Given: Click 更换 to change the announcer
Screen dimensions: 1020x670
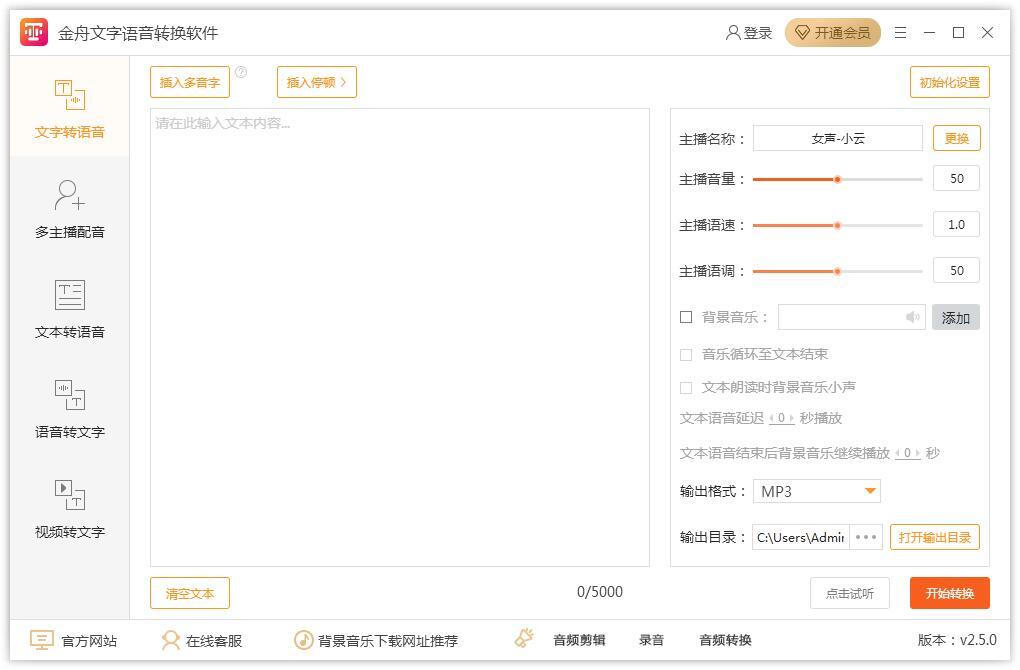Looking at the screenshot, I should coord(957,138).
